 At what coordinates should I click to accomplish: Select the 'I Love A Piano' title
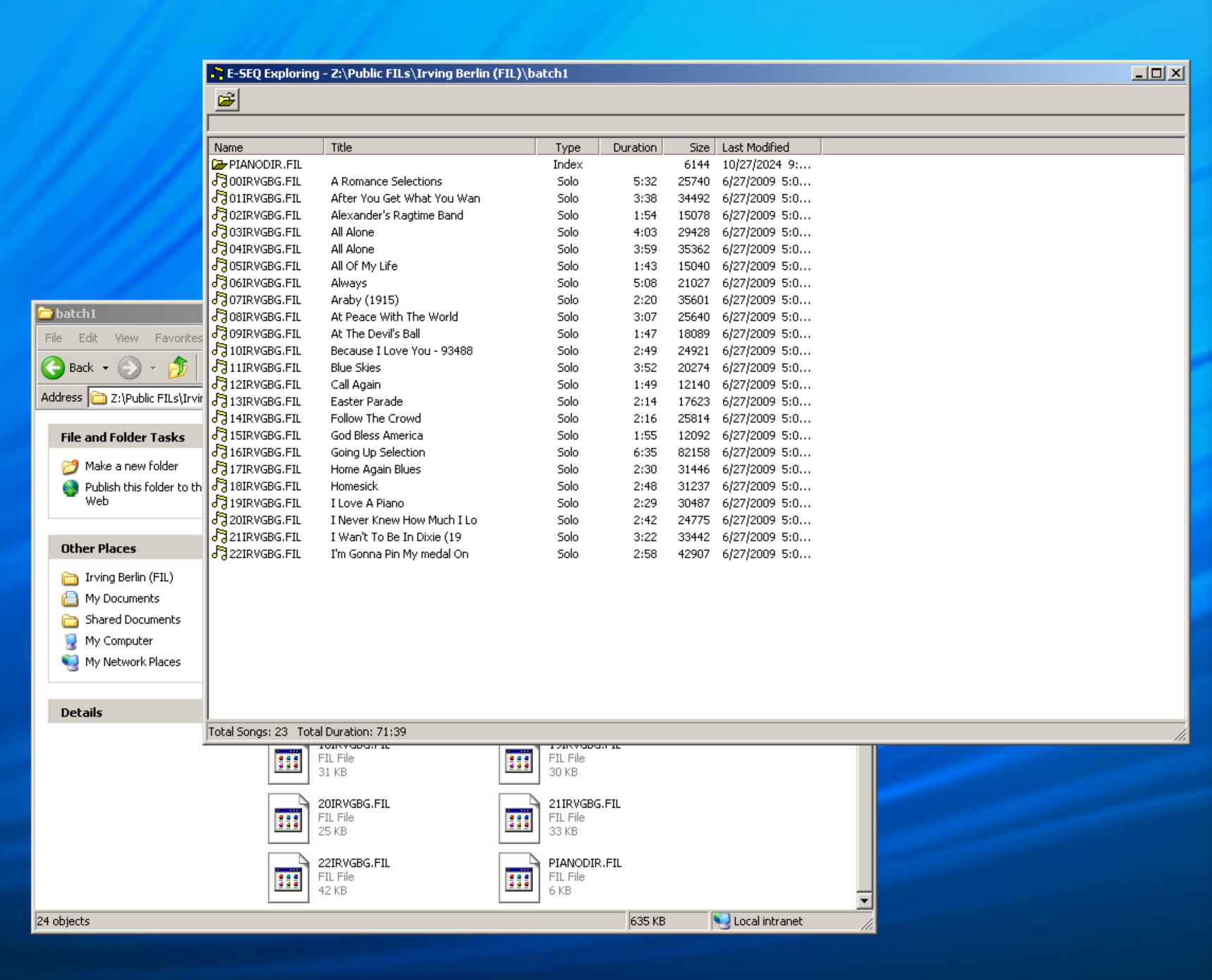(x=368, y=503)
